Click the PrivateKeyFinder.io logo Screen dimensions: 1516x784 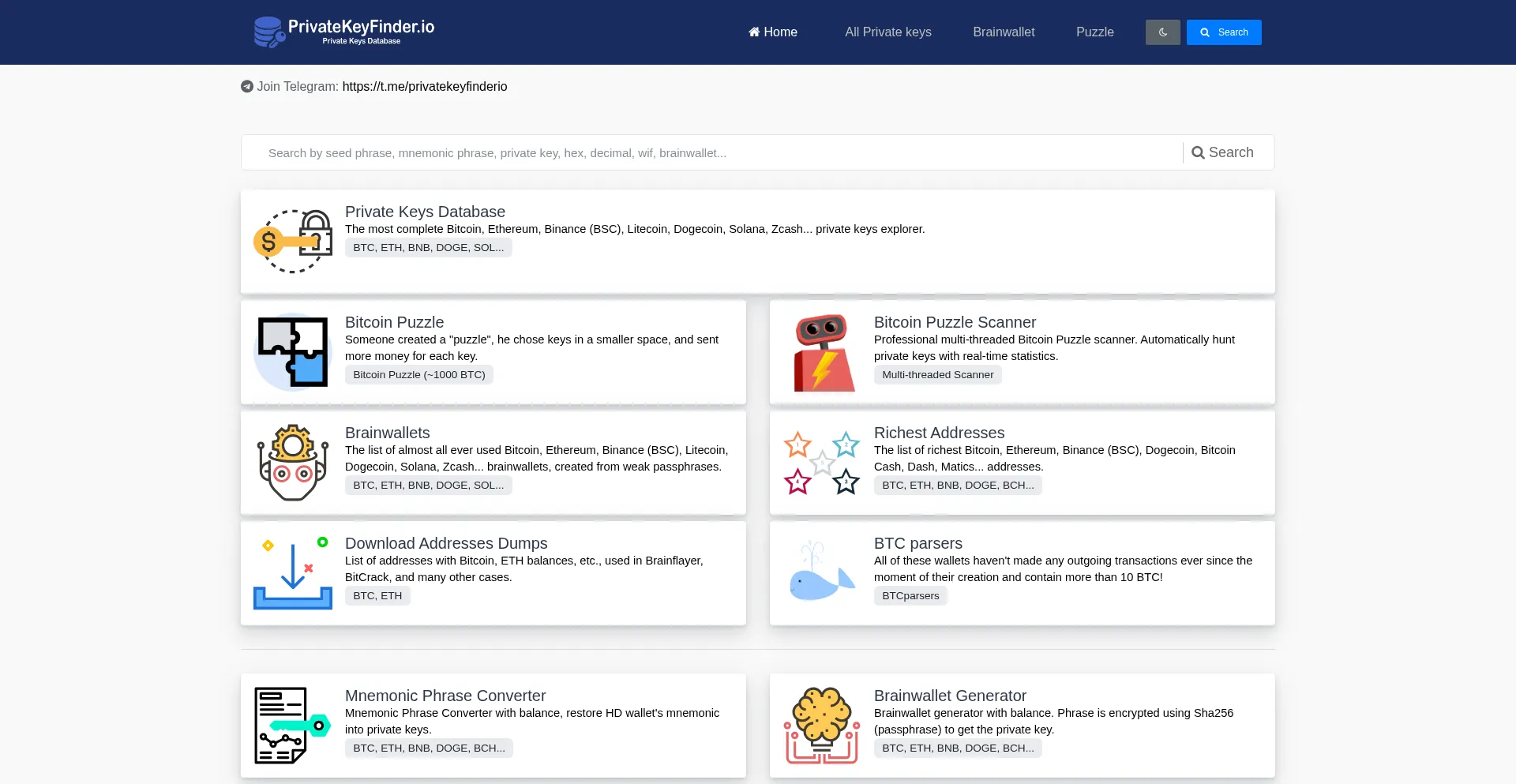click(x=344, y=32)
